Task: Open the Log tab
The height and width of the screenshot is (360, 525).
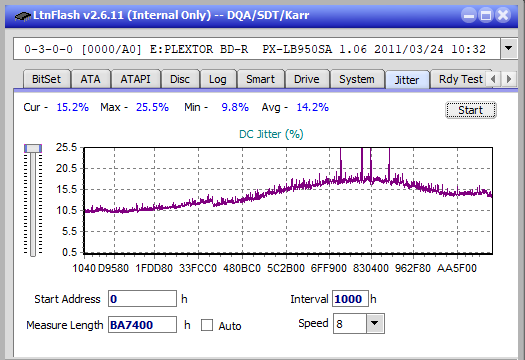Action: click(x=218, y=79)
